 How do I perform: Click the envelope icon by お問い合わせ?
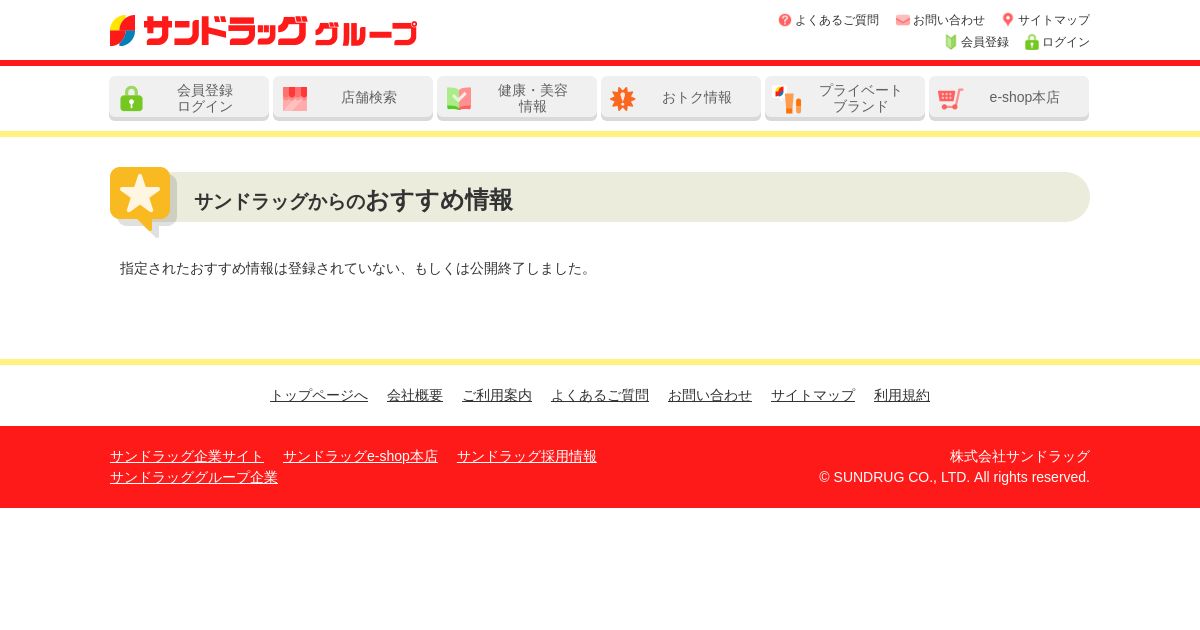903,20
